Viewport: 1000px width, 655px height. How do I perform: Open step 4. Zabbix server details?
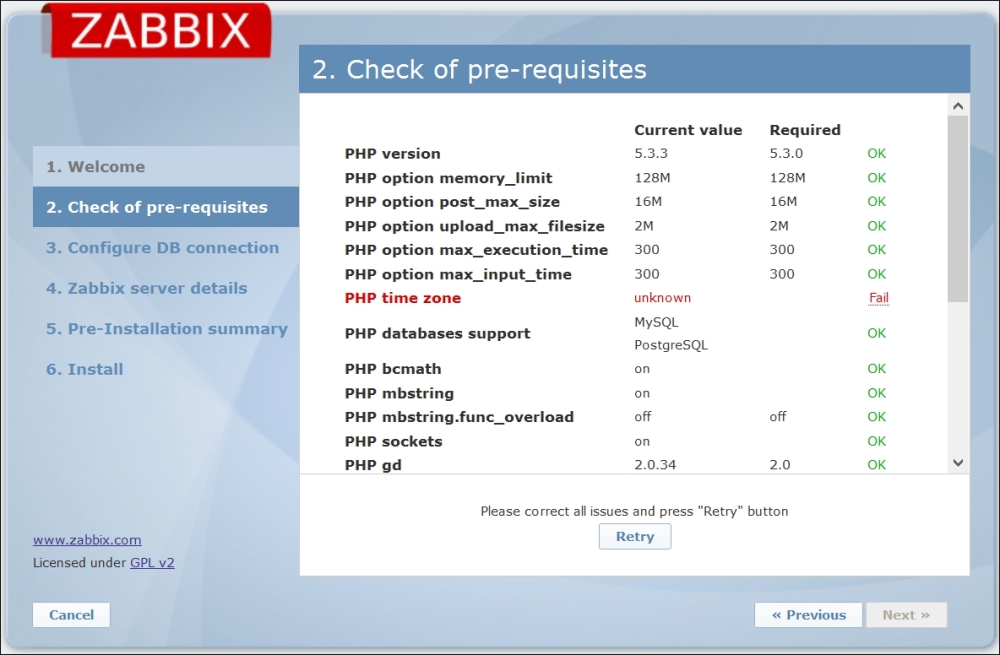click(146, 288)
